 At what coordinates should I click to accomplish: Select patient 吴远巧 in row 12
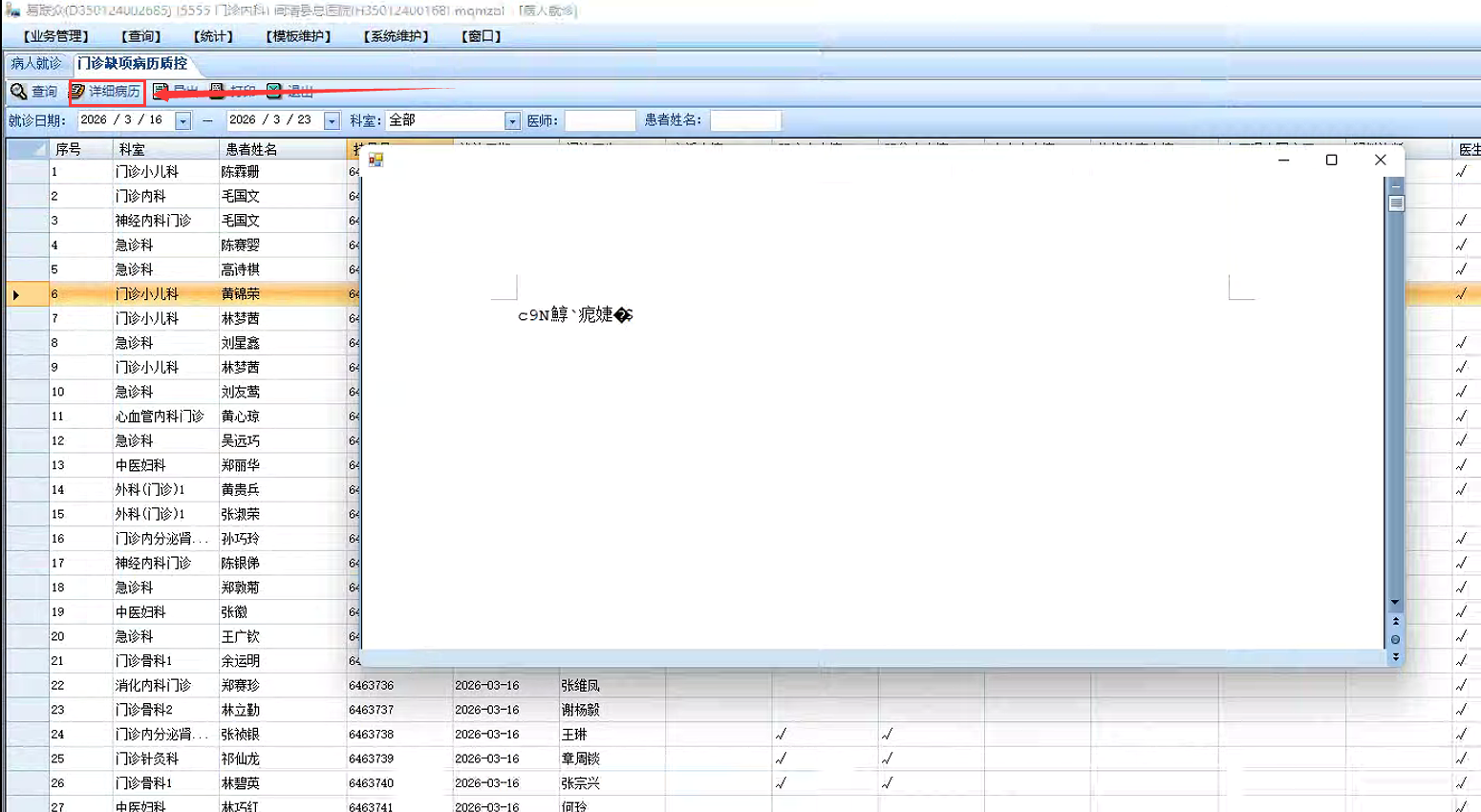click(x=240, y=441)
